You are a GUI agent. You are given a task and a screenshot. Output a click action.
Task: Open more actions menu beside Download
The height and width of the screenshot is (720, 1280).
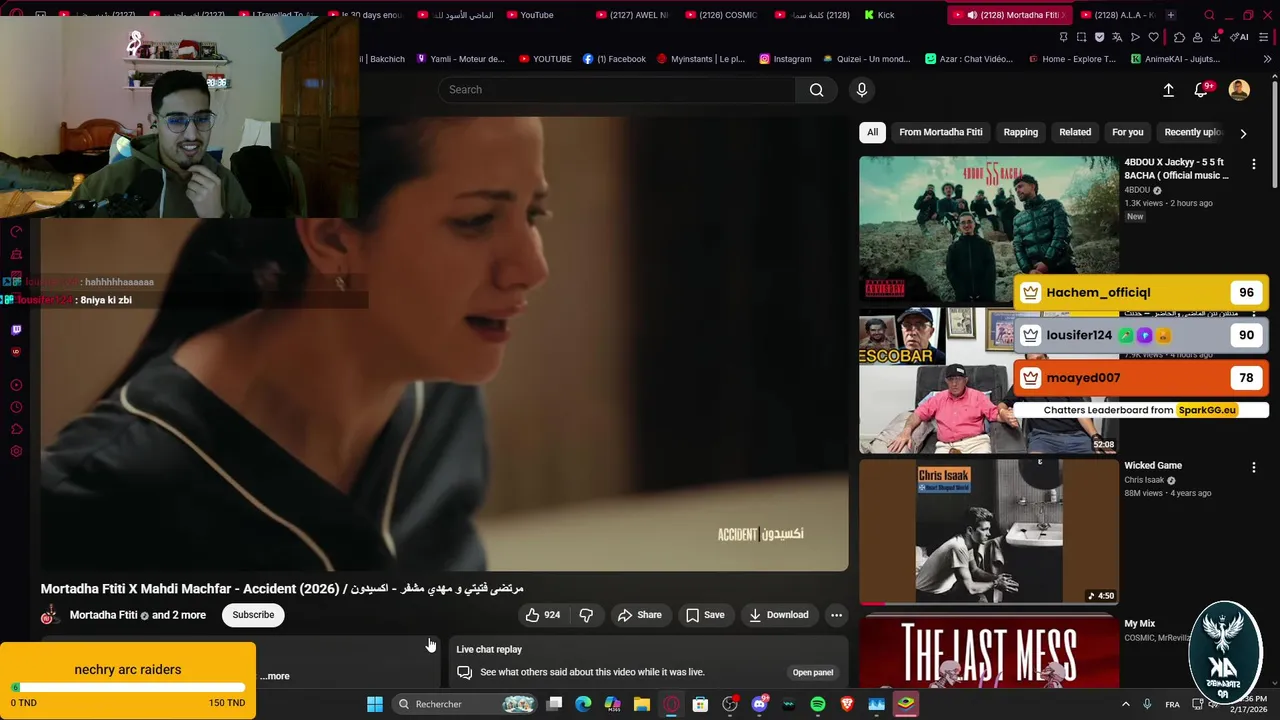coord(837,615)
